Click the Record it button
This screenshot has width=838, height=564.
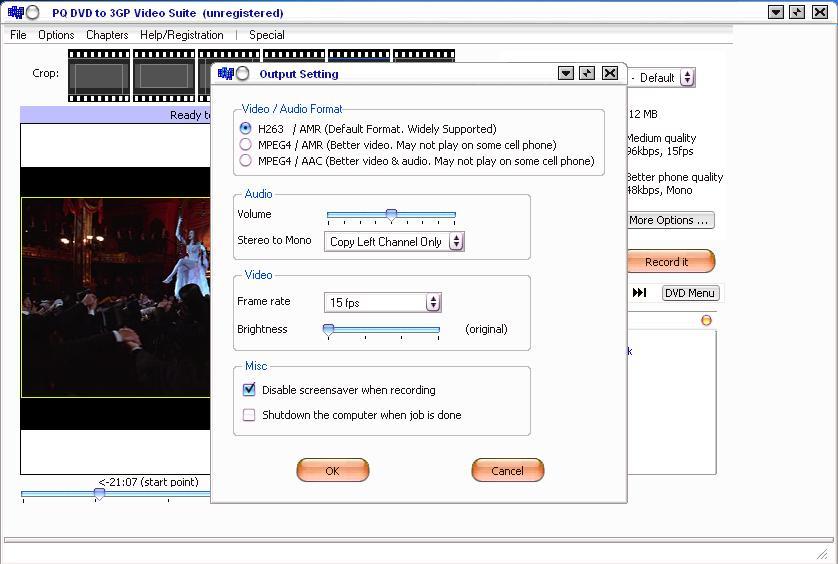666,262
